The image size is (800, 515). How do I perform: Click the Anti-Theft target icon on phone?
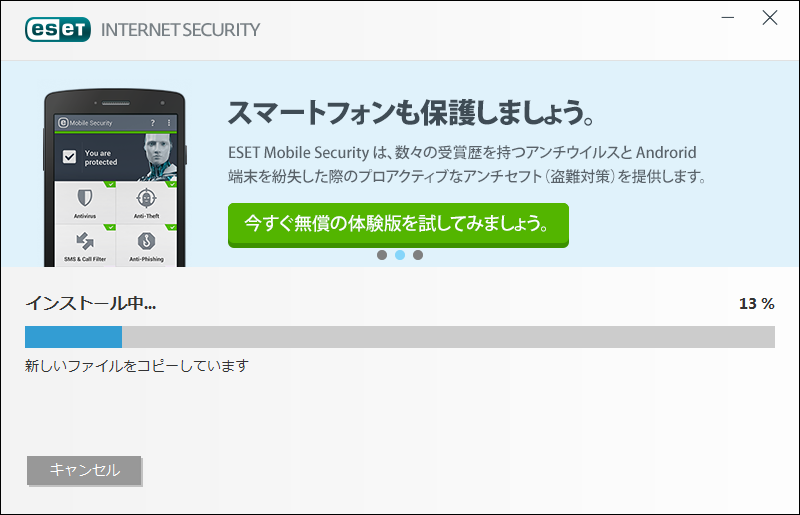[x=146, y=198]
